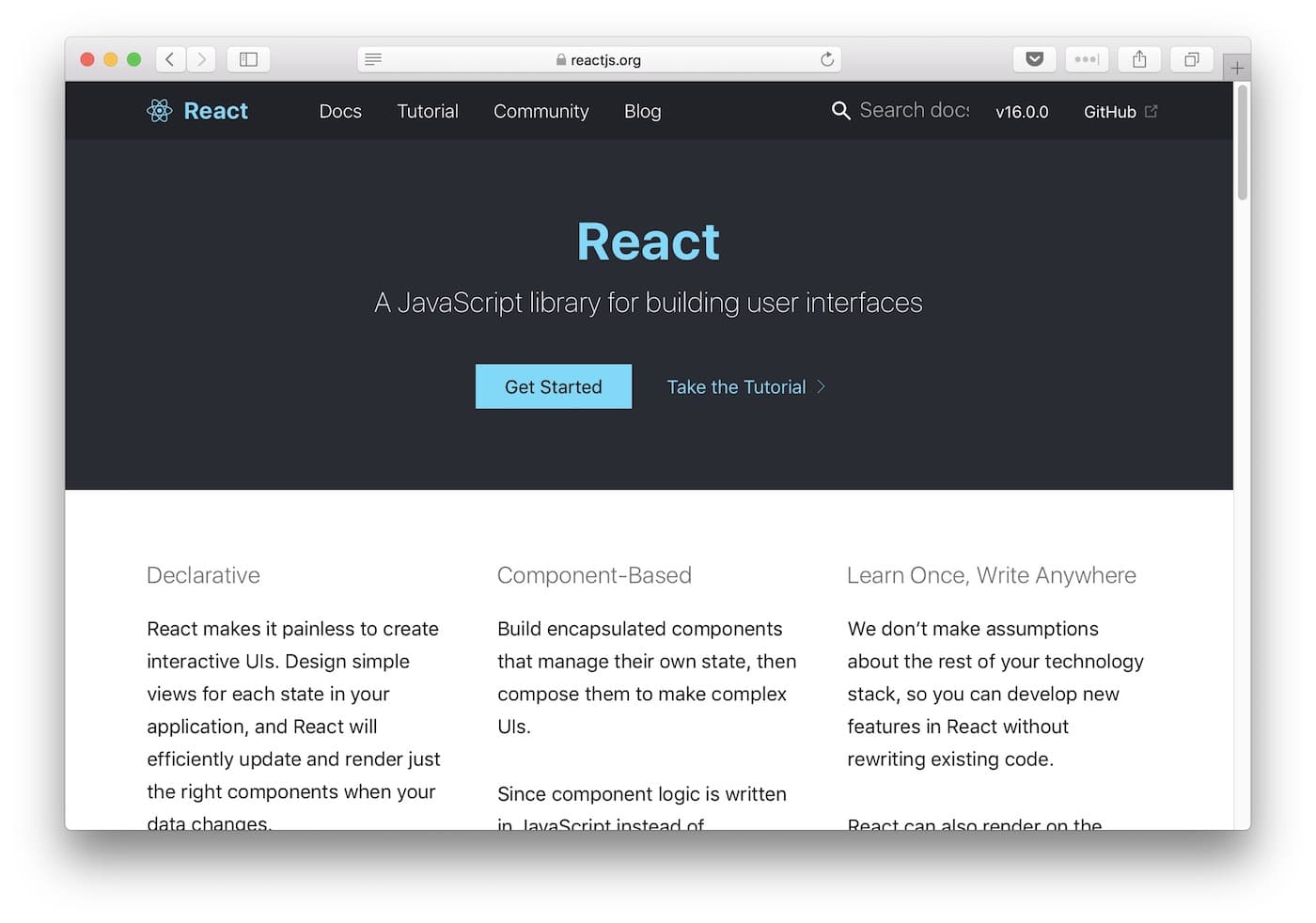Image resolution: width=1316 pixels, height=923 pixels.
Task: Switch to the Community section
Action: tap(540, 111)
